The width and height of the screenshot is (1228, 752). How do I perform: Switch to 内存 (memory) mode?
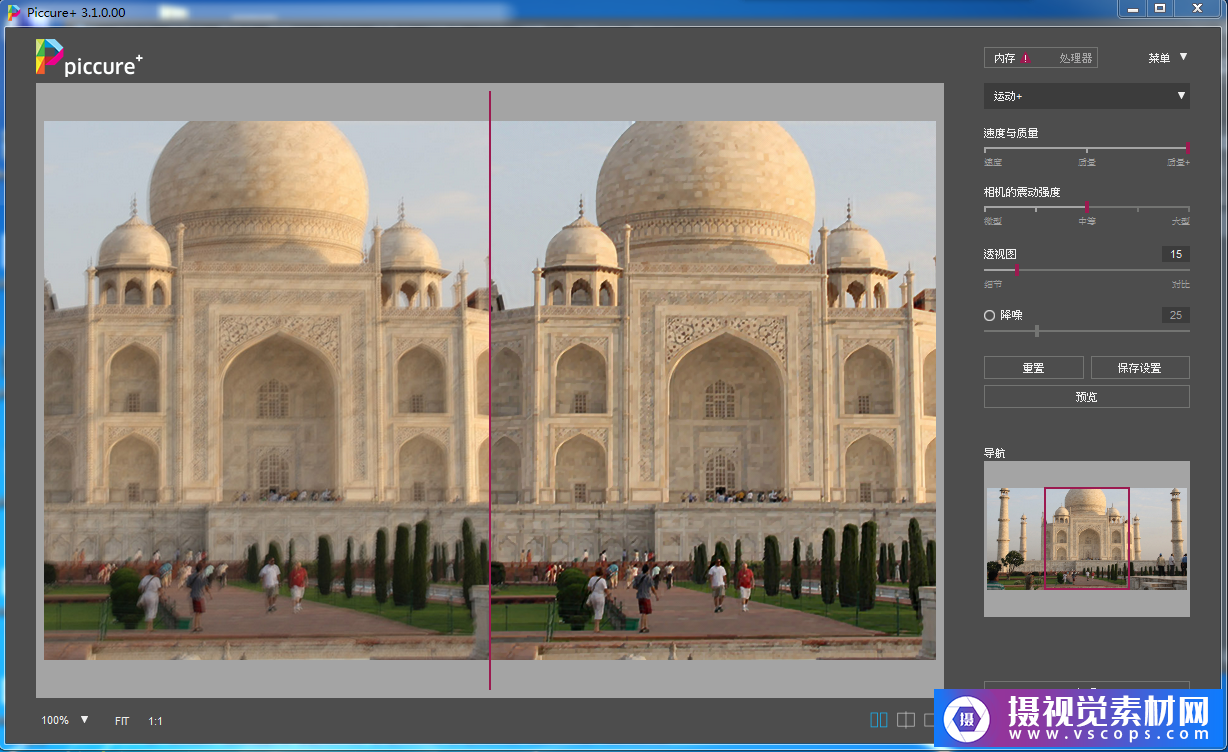click(1004, 59)
